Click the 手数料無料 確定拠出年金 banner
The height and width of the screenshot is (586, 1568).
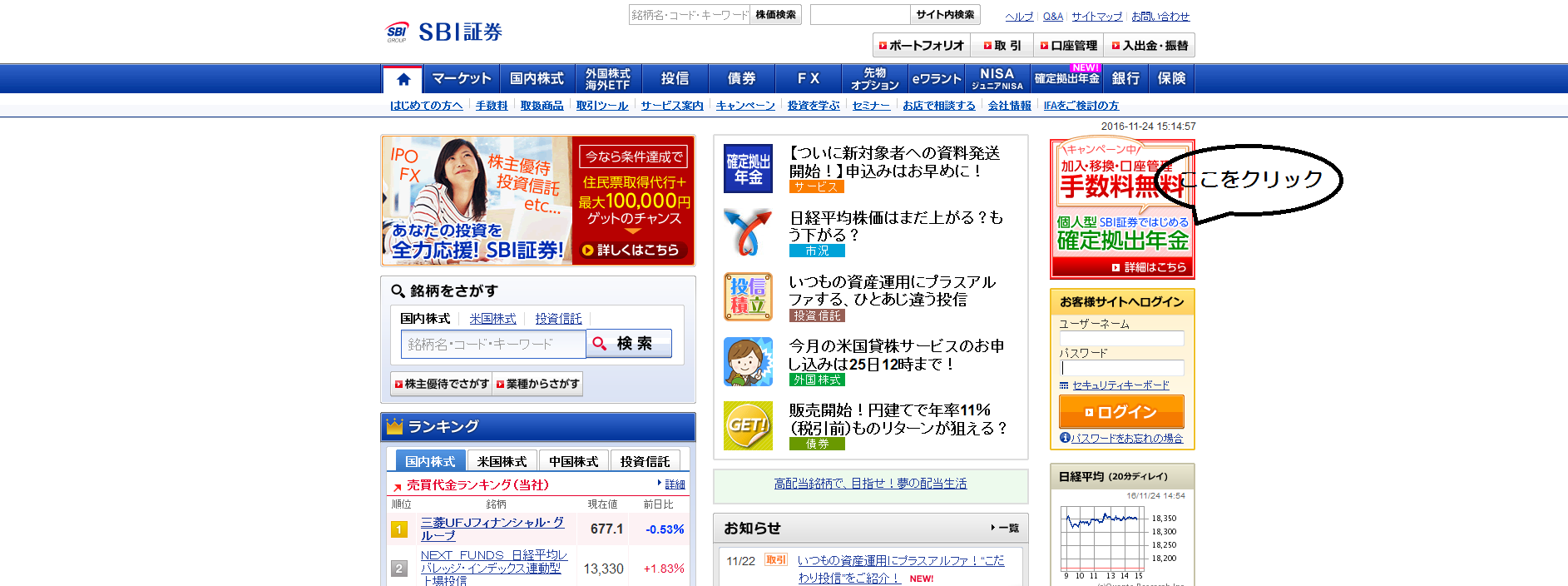point(1122,209)
